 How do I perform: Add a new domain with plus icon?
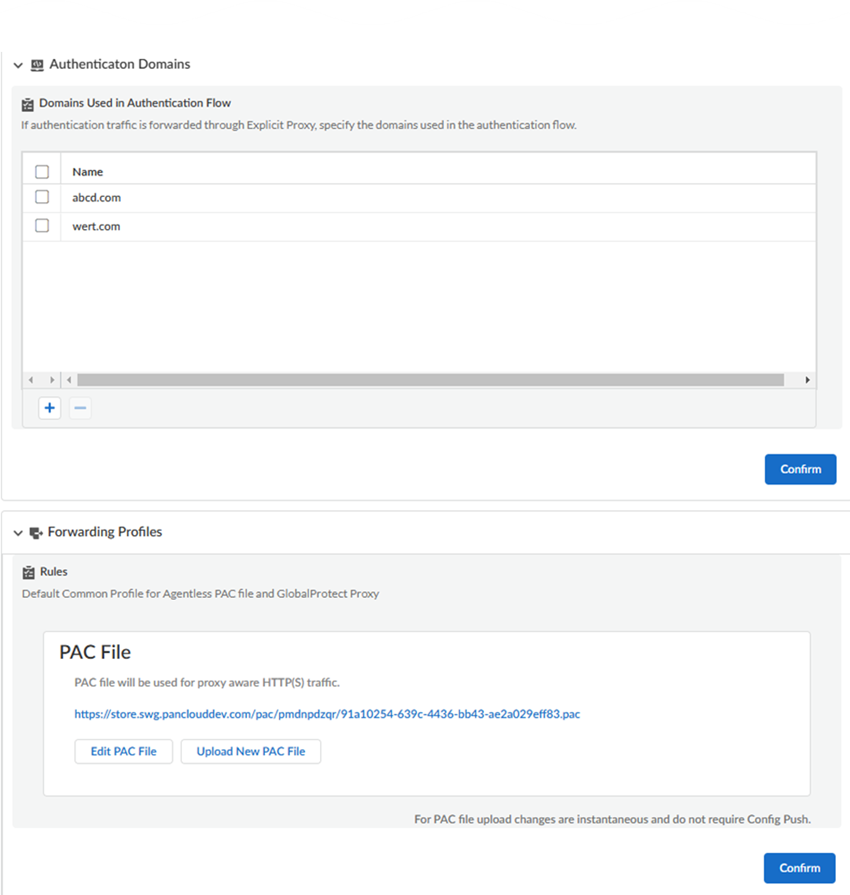[x=49, y=408]
